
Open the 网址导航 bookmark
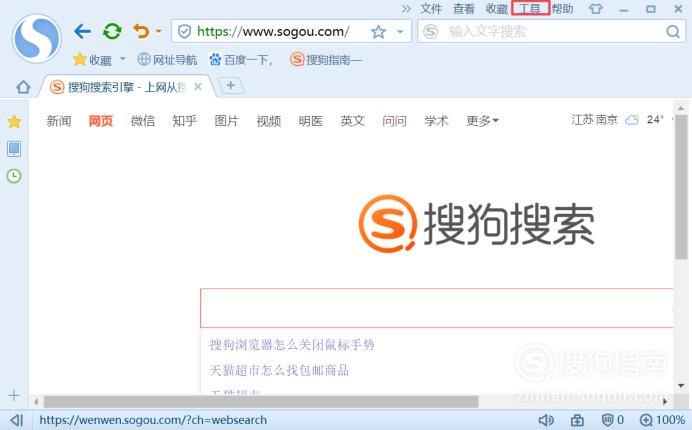coord(167,59)
